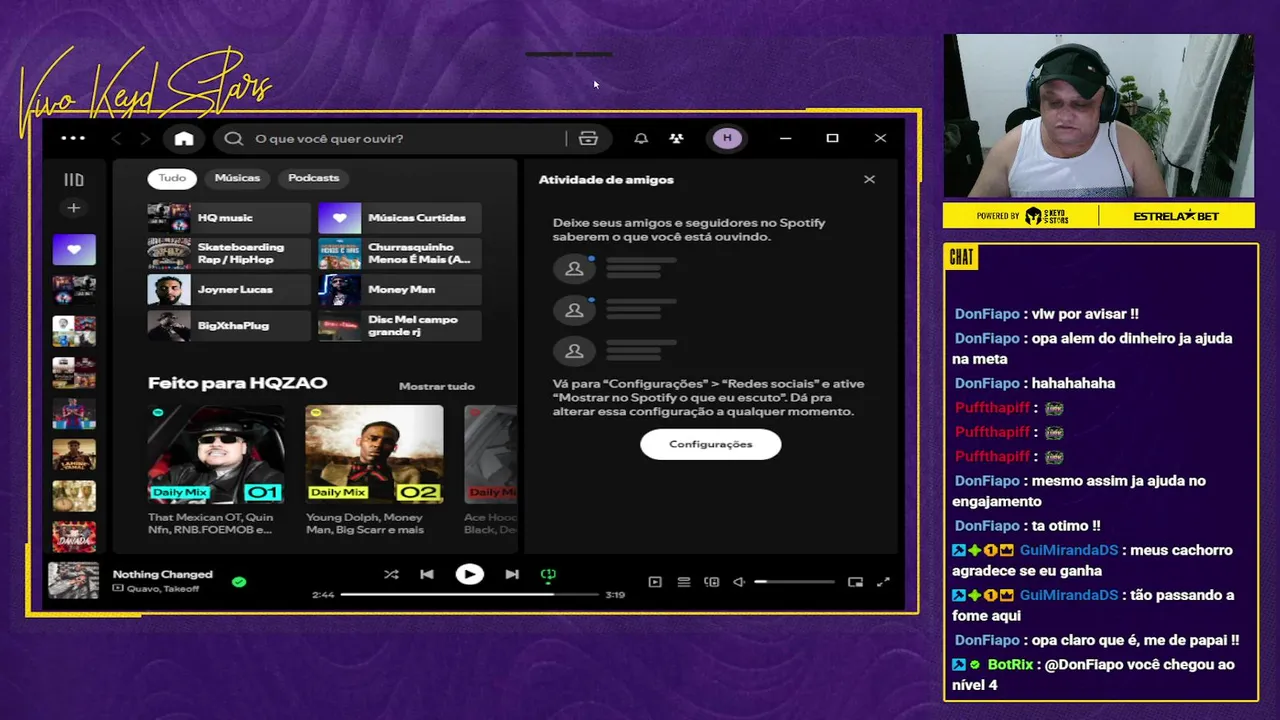Collapse Your Library icon in sidebar
Viewport: 1280px width, 720px height.
tap(74, 180)
